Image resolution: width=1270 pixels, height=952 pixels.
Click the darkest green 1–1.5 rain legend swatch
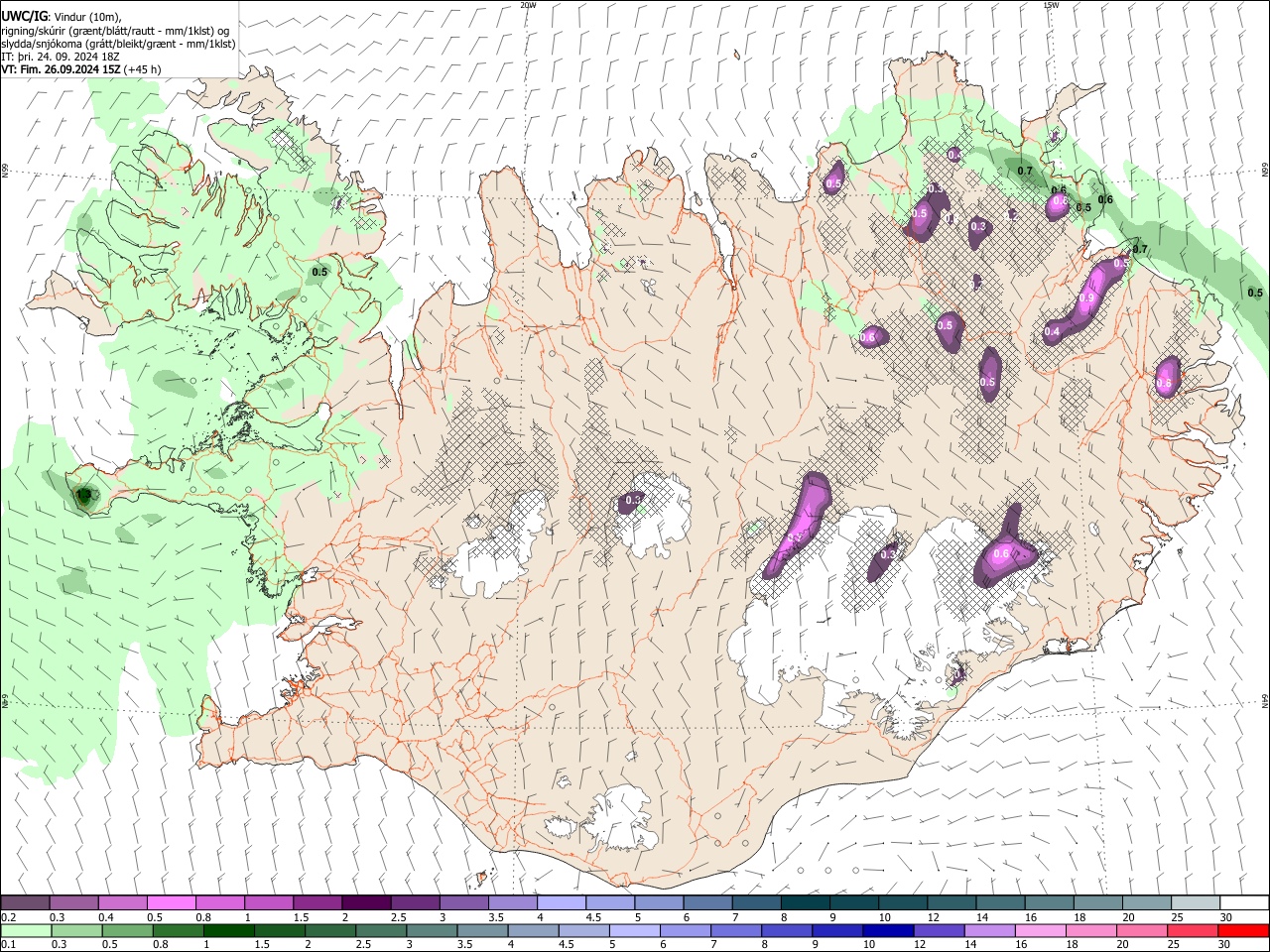pyautogui.click(x=228, y=931)
